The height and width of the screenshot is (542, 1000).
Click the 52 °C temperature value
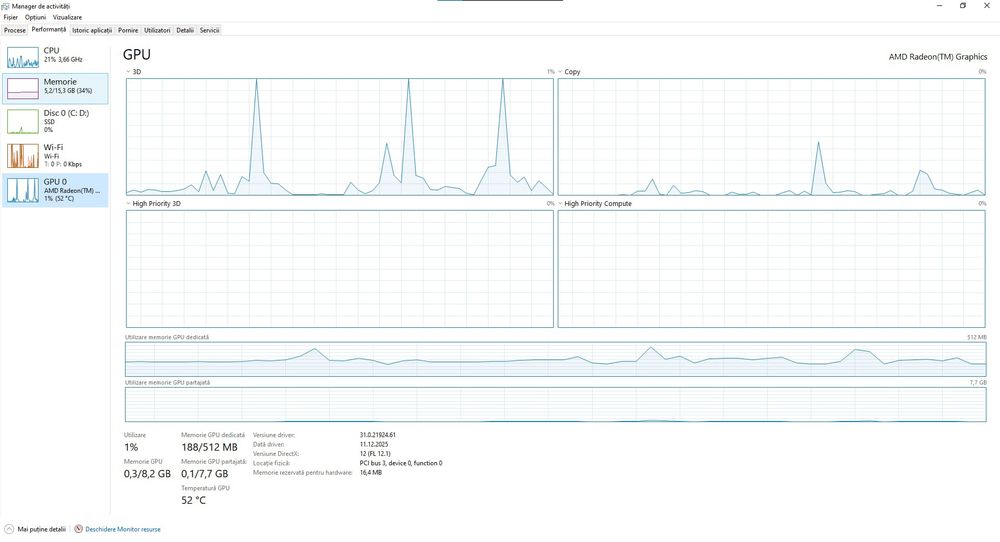193,501
